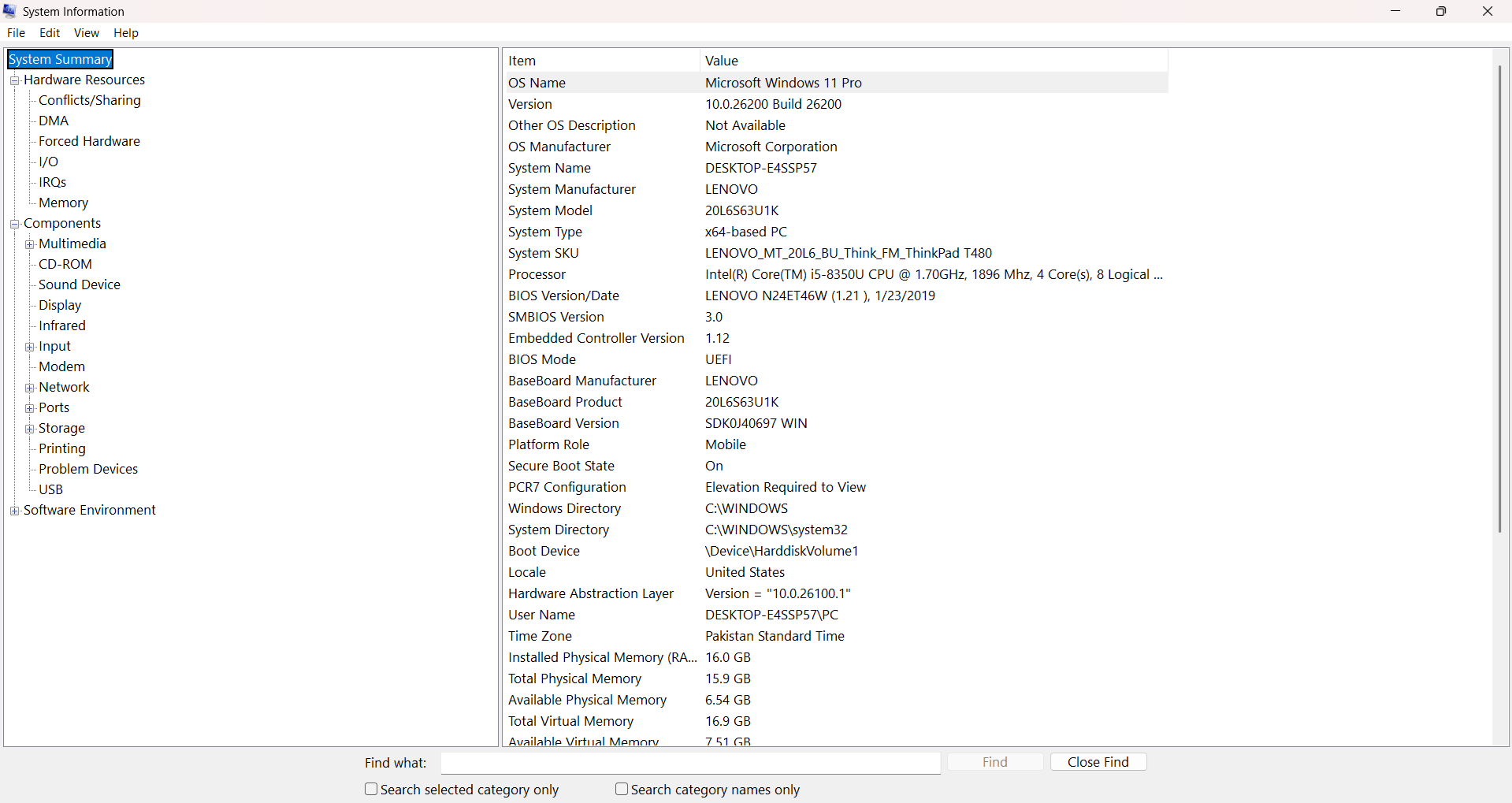Viewport: 1512px width, 803px height.
Task: Click the Boot Device value
Action: coord(782,551)
